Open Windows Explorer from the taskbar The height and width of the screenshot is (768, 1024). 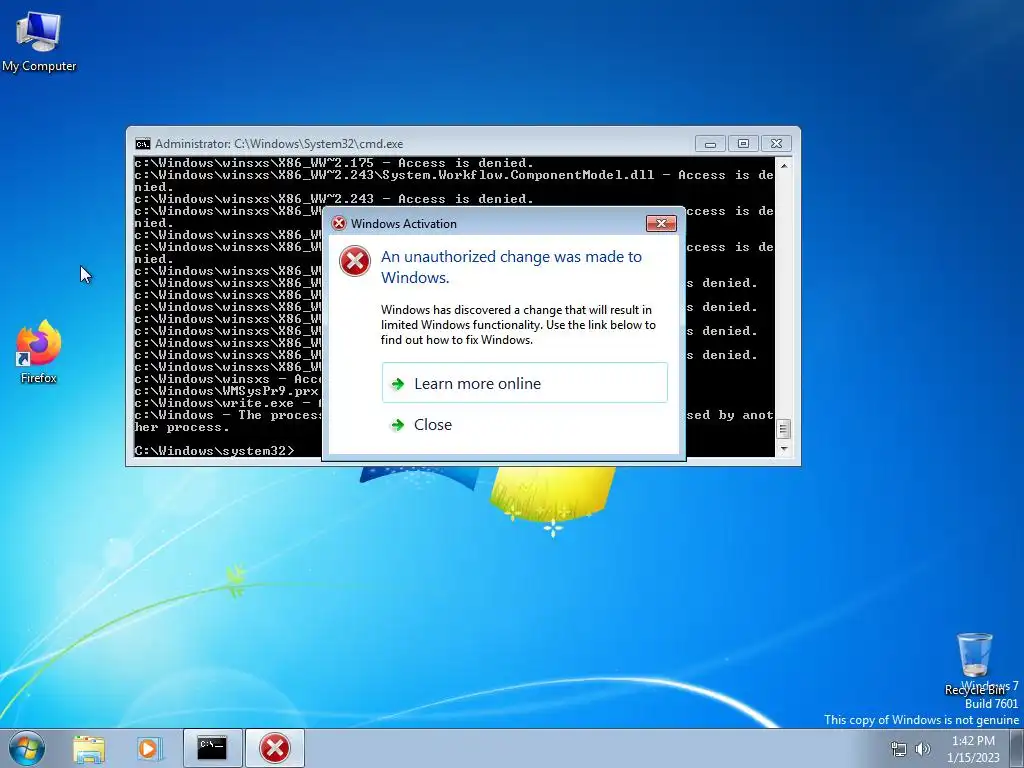(x=89, y=749)
